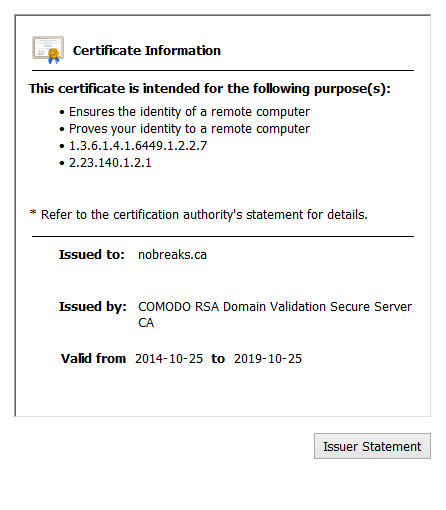
Task: Click the 2014-10-25 valid from date
Action: 169,359
